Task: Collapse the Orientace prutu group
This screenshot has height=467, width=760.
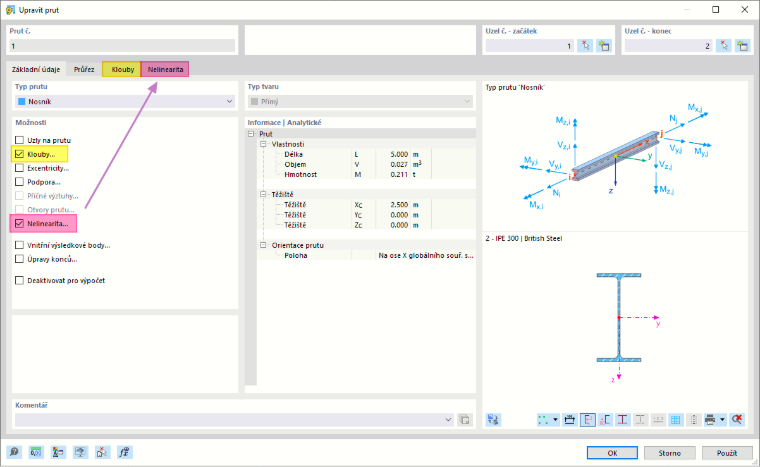Action: [263, 245]
